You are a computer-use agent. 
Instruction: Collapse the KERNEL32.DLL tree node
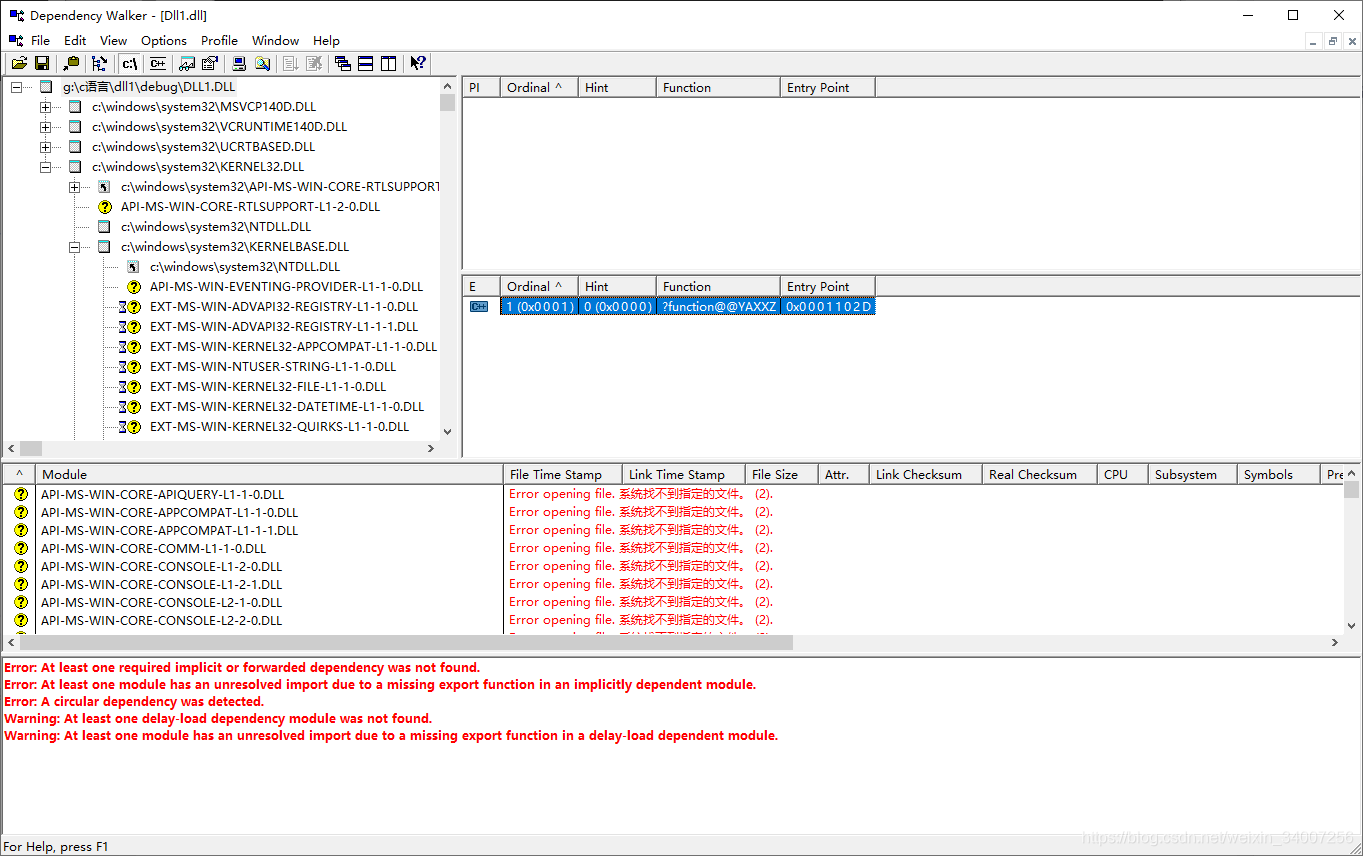[45, 167]
